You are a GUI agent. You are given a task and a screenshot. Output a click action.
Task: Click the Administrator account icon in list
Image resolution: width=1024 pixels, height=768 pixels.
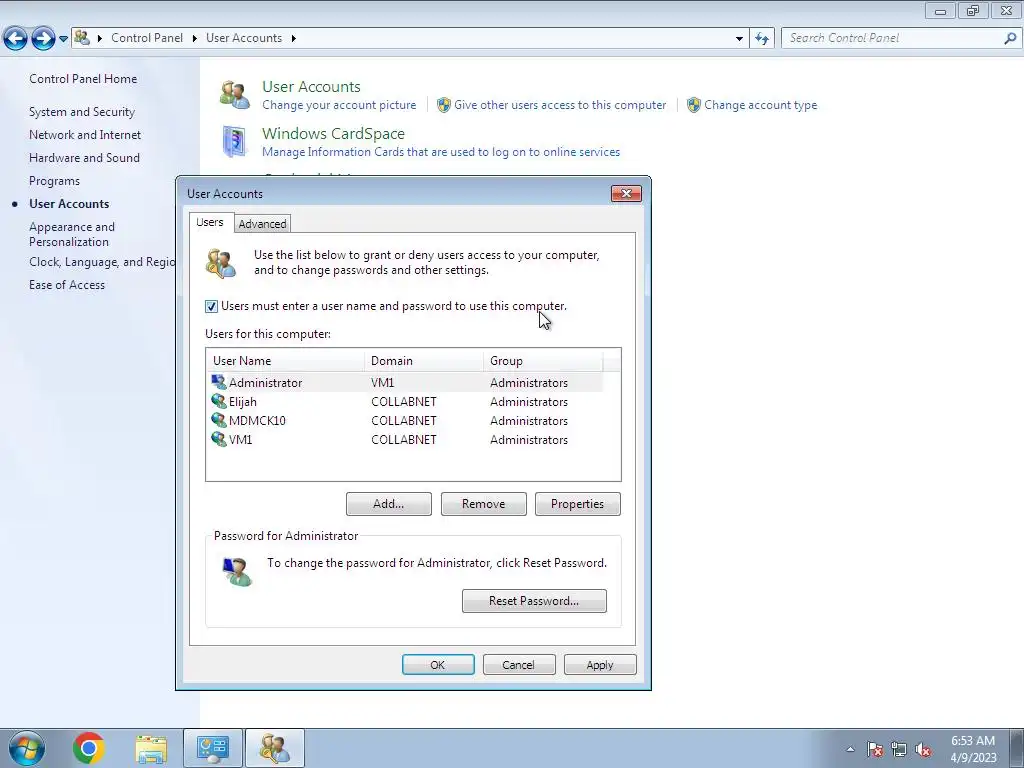click(x=218, y=382)
